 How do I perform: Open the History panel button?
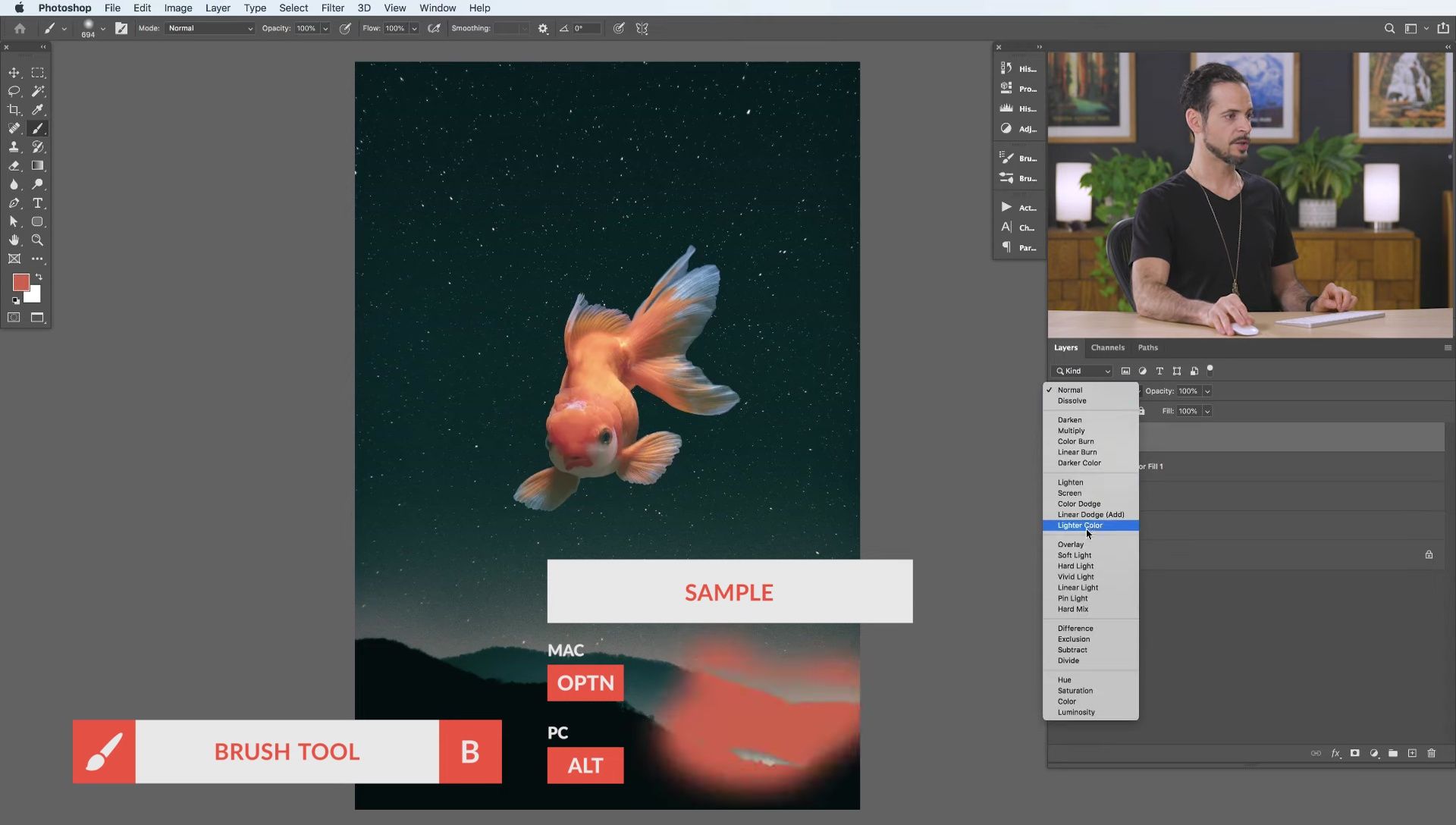pos(1018,69)
